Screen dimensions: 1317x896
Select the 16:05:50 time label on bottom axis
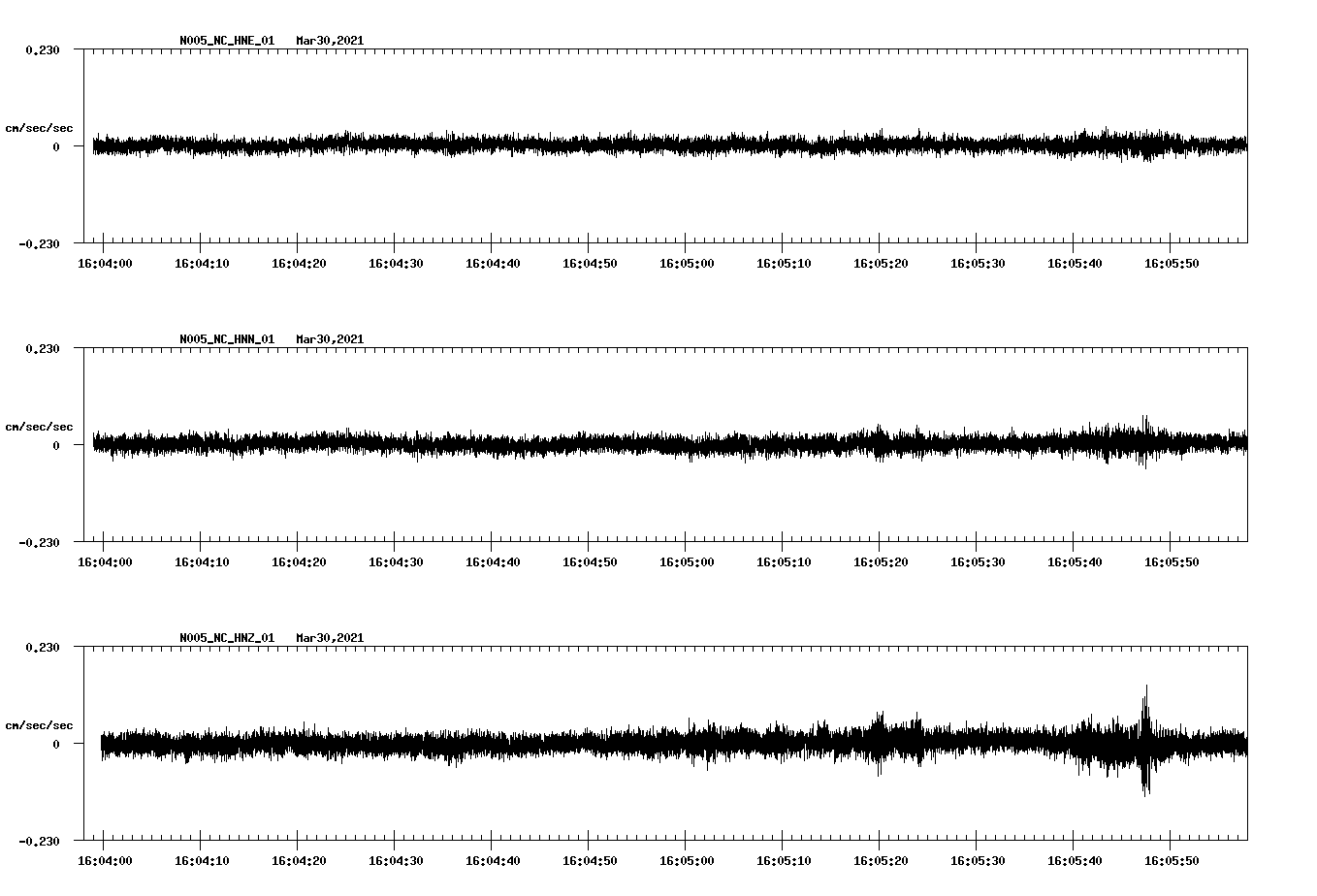[x=1172, y=858]
